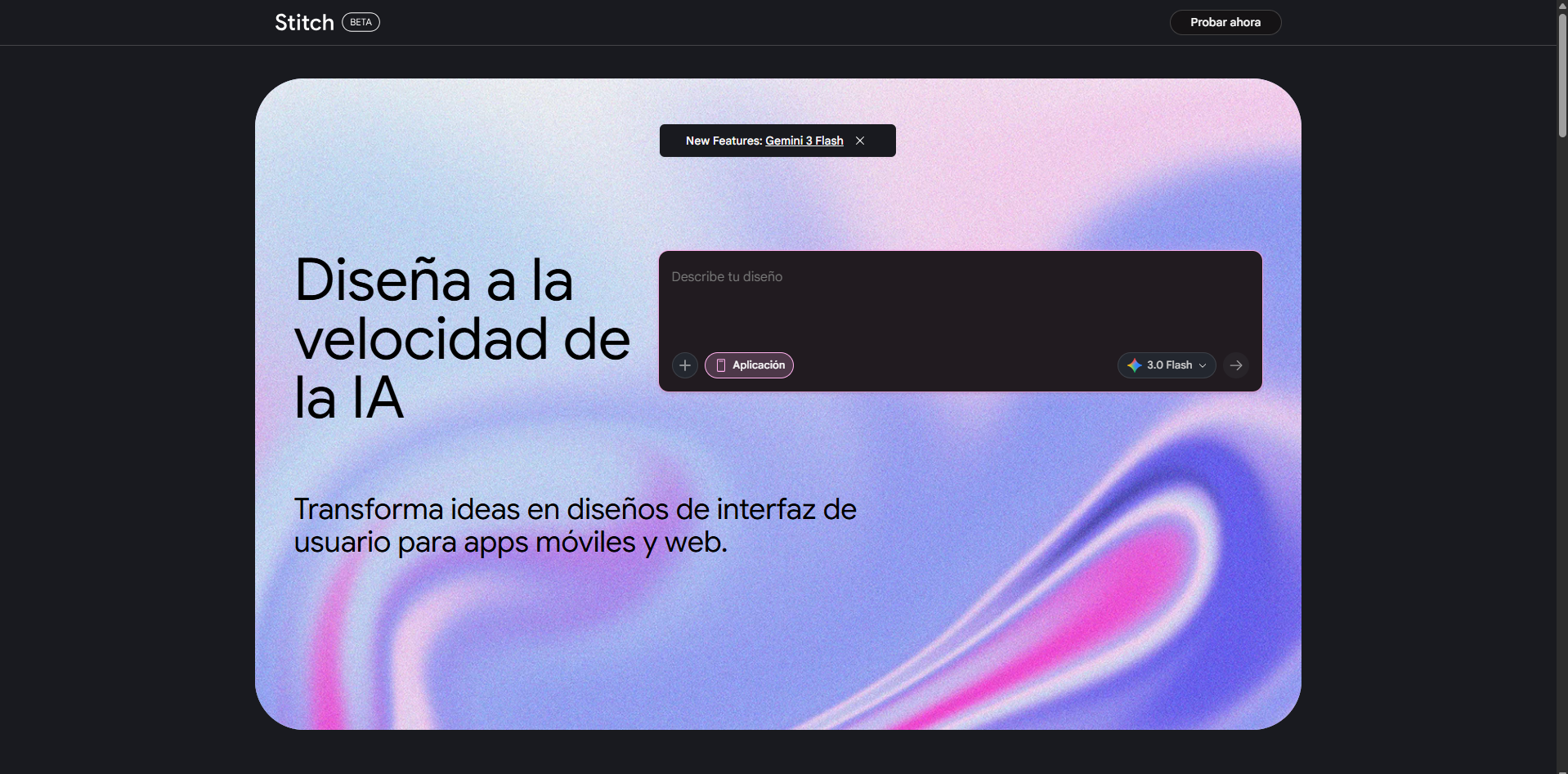Click the arrow send button
Viewport: 1568px width, 774px height.
tap(1236, 365)
